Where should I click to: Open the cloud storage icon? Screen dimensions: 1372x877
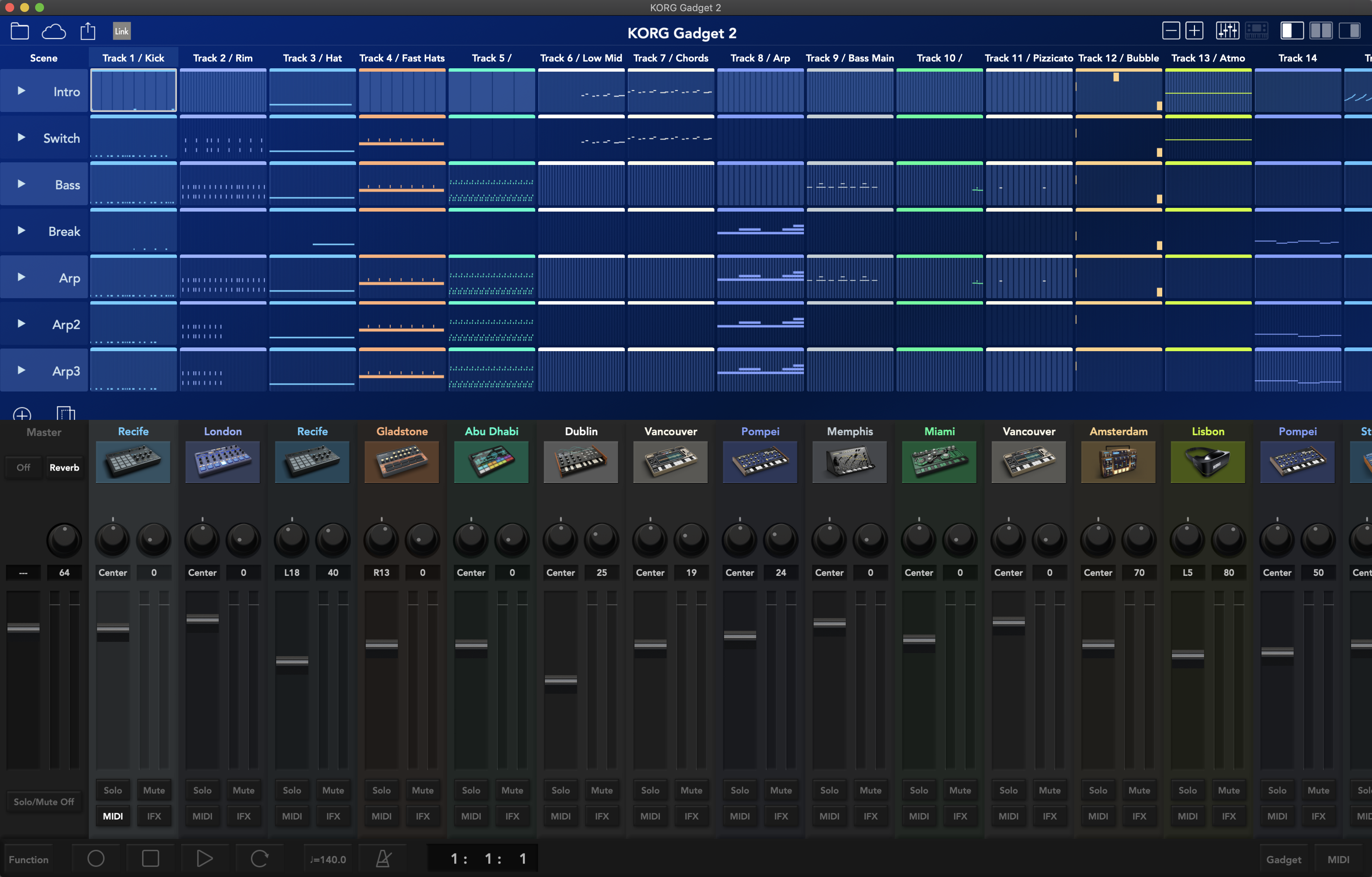coord(53,31)
